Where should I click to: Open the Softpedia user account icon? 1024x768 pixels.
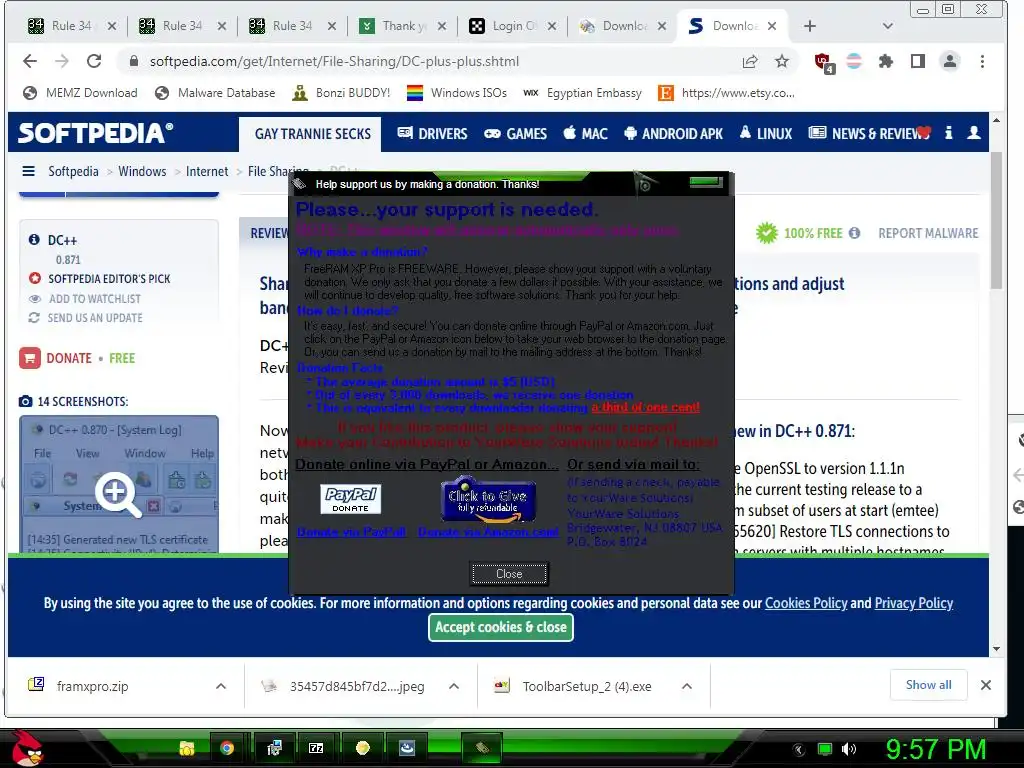[x=974, y=133]
